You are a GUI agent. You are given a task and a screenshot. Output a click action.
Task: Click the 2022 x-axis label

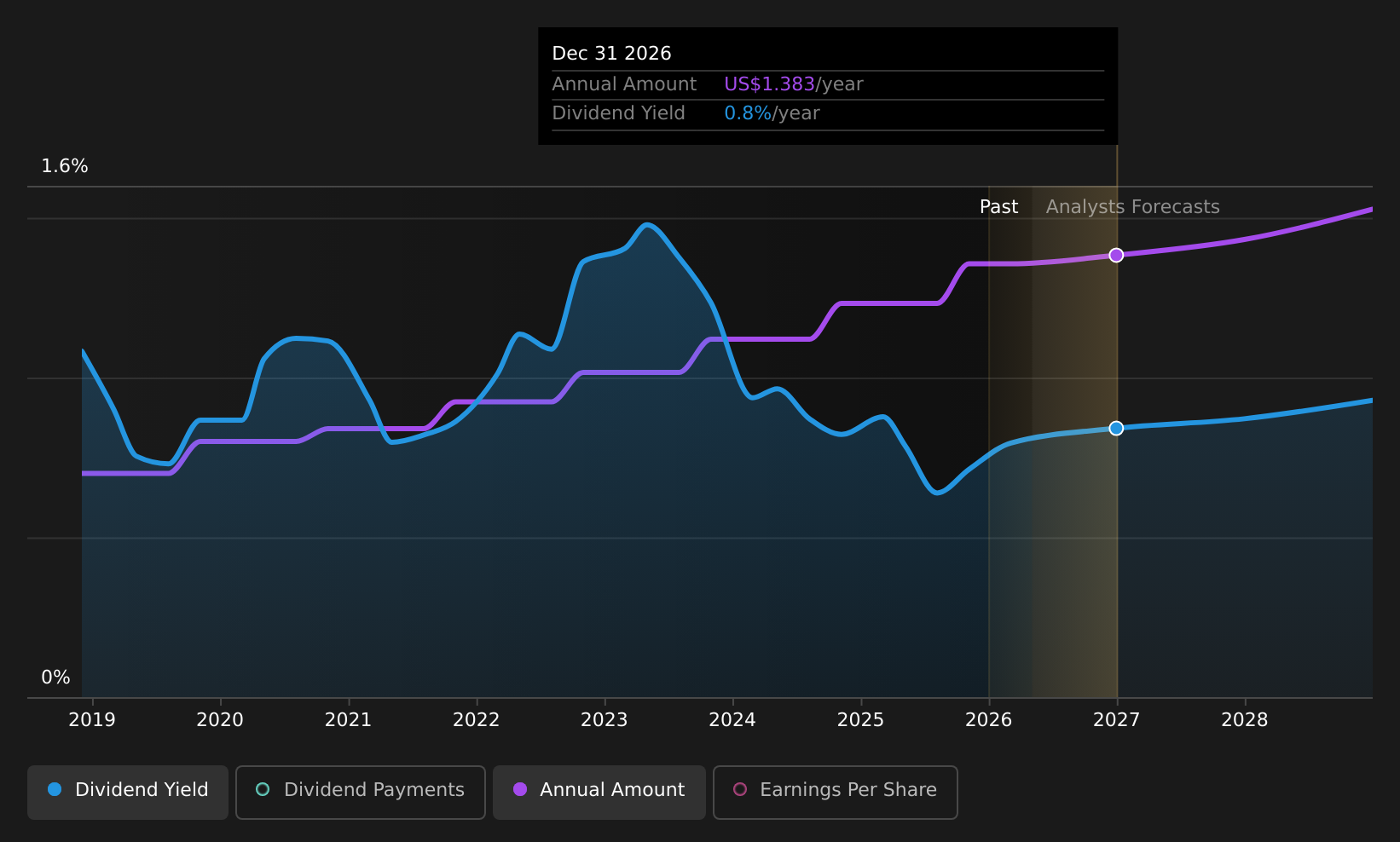476,720
